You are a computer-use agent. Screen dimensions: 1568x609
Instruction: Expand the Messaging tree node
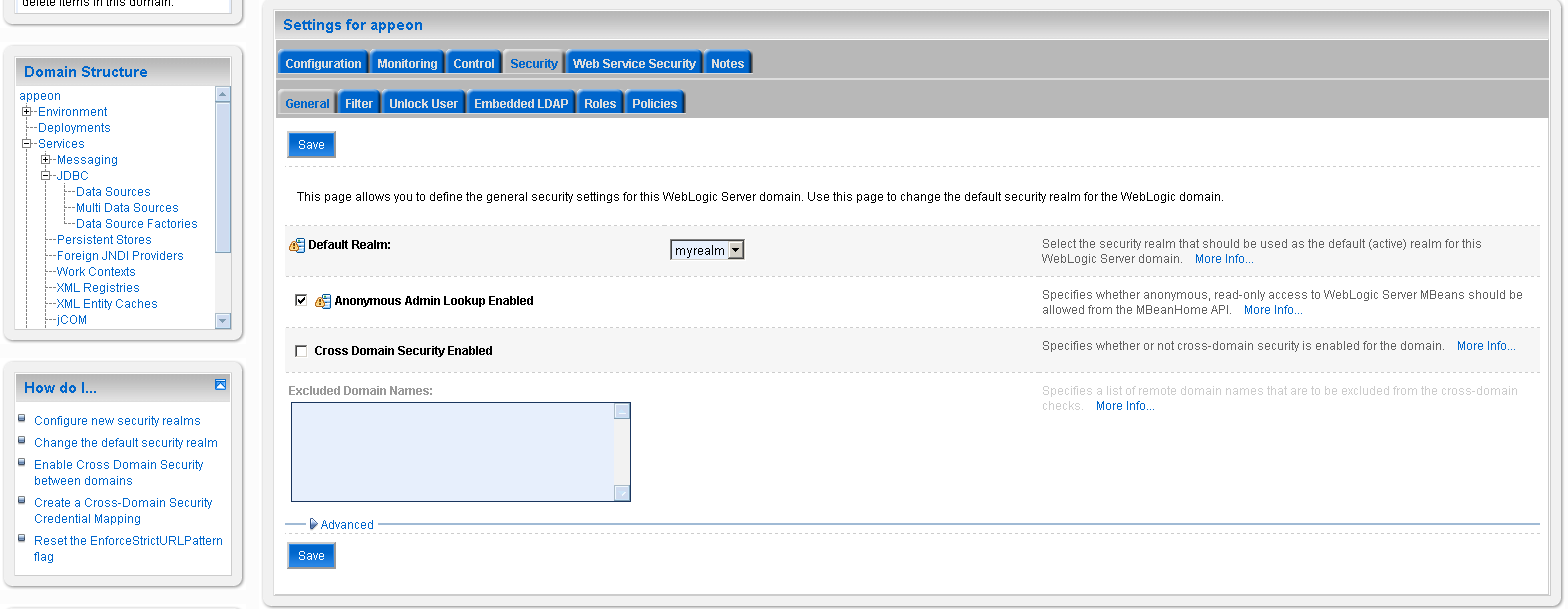[x=46, y=160]
